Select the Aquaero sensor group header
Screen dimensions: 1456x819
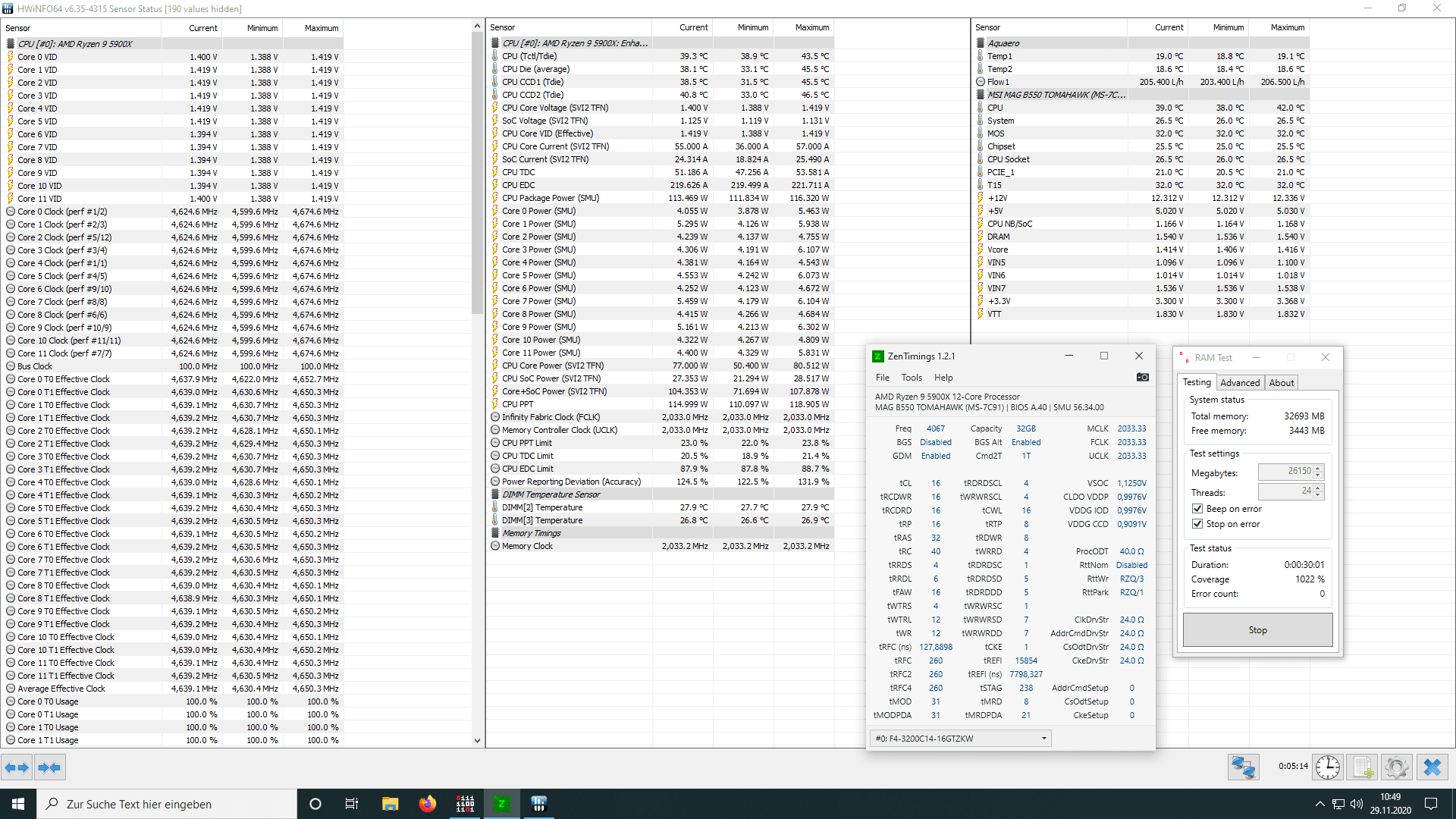(x=1141, y=43)
